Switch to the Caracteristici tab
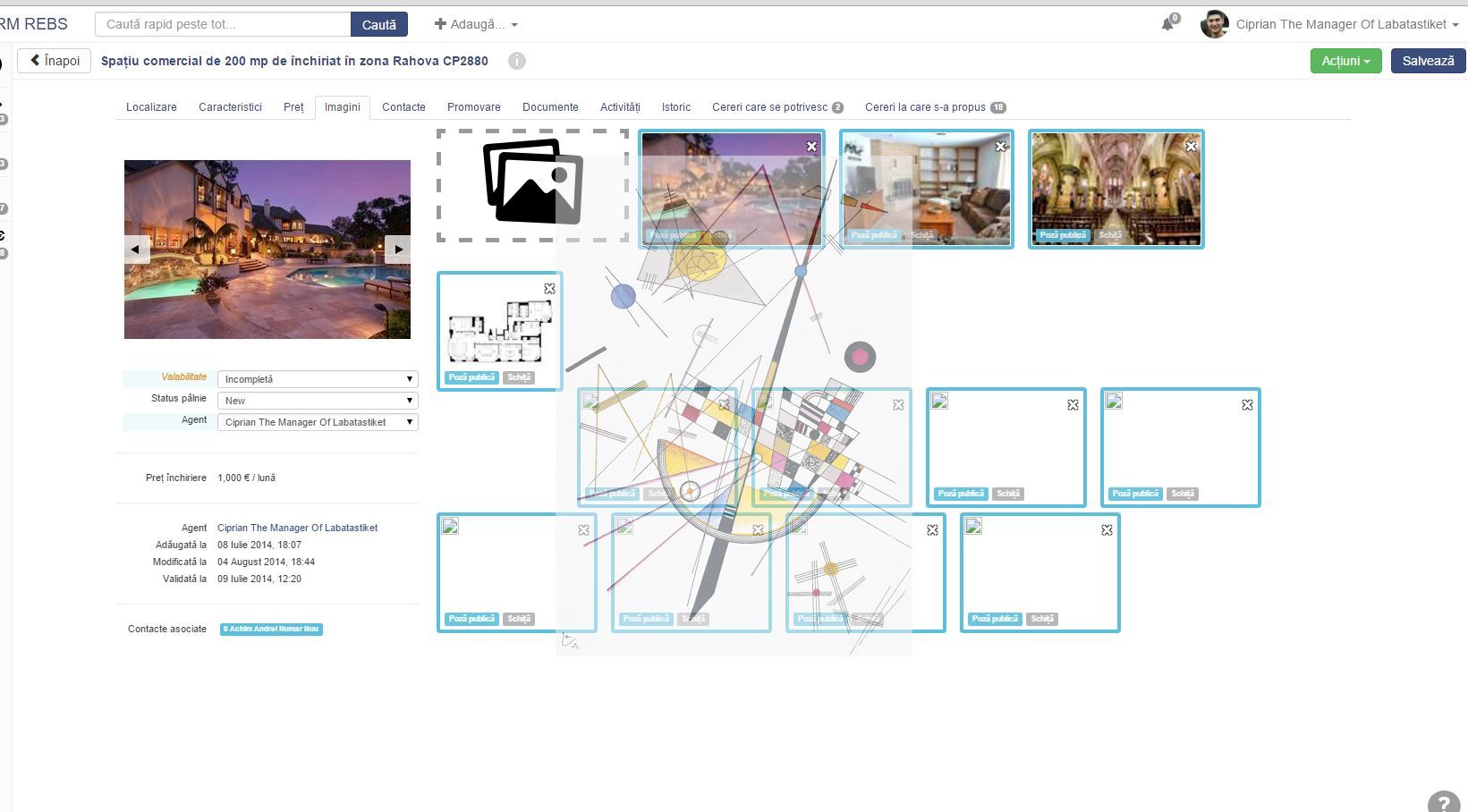The height and width of the screenshot is (812, 1468). pos(230,107)
